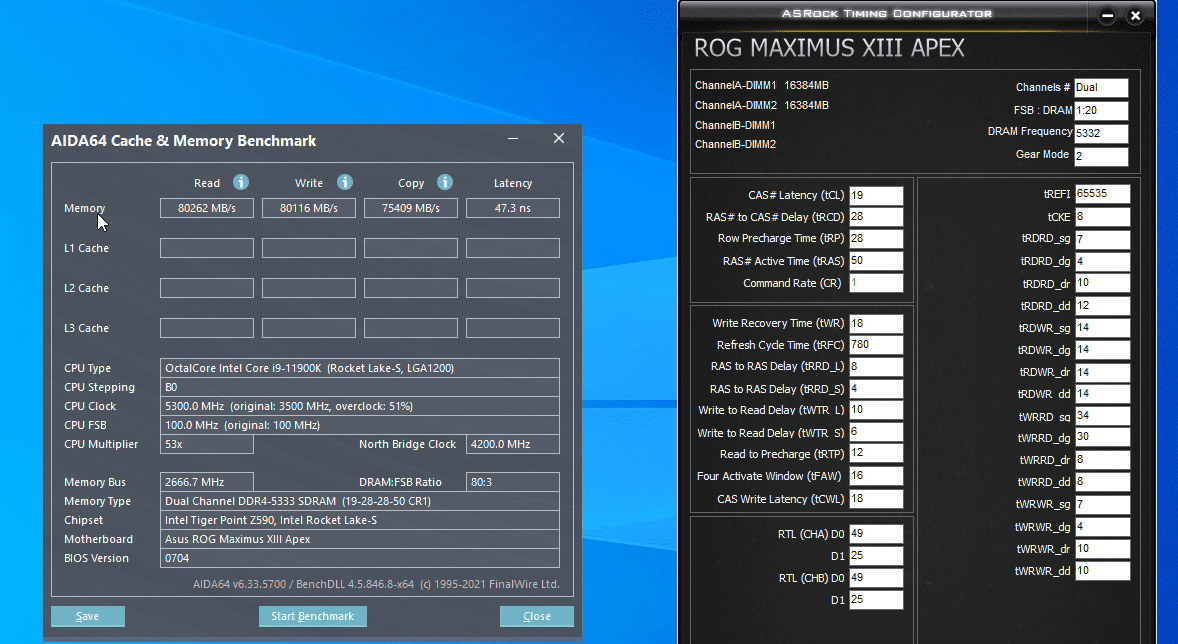
Task: Click the CAS# Latency (tCL) field
Action: [x=876, y=195]
